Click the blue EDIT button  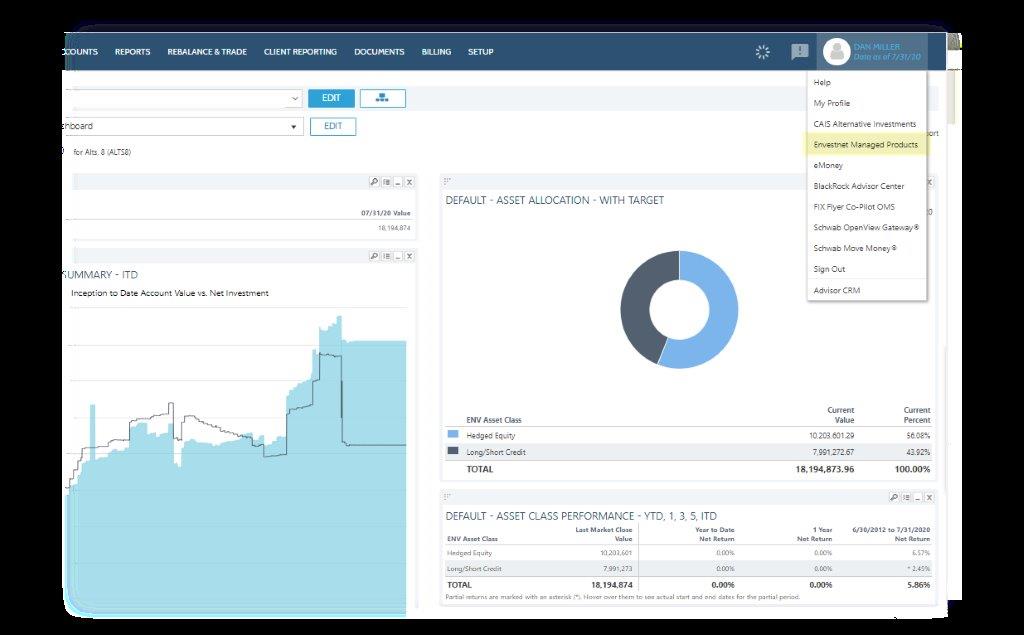pos(331,98)
